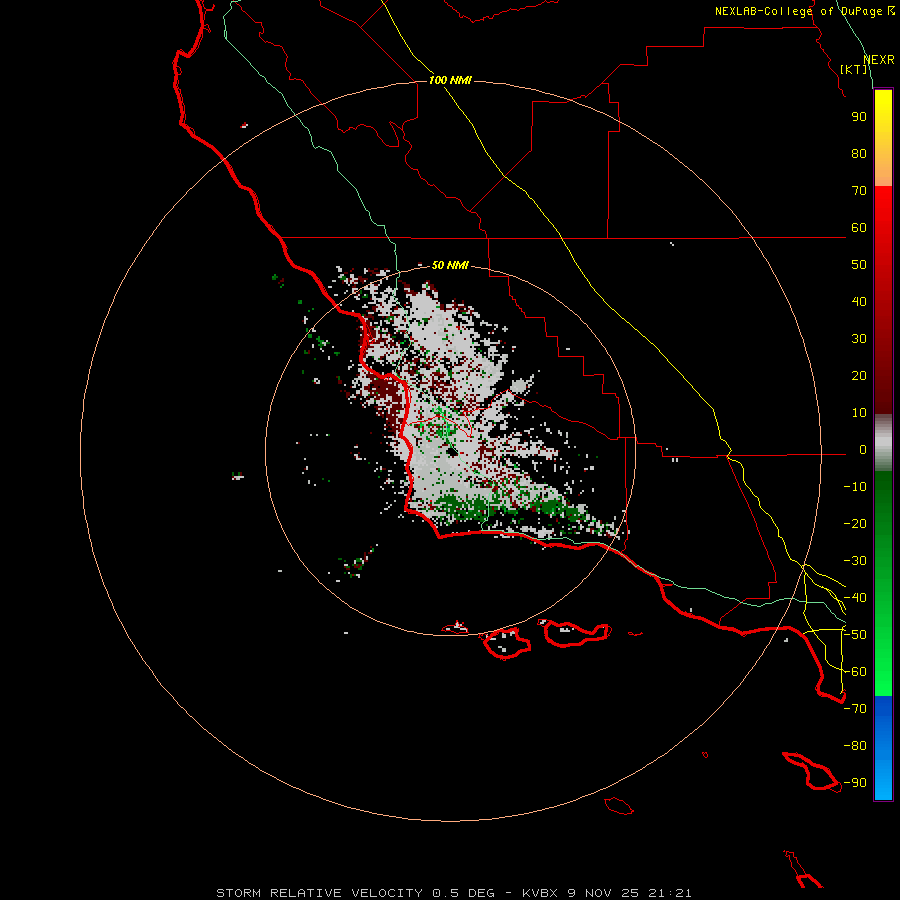
Task: Click the -30 value on velocity scale
Action: click(x=855, y=561)
